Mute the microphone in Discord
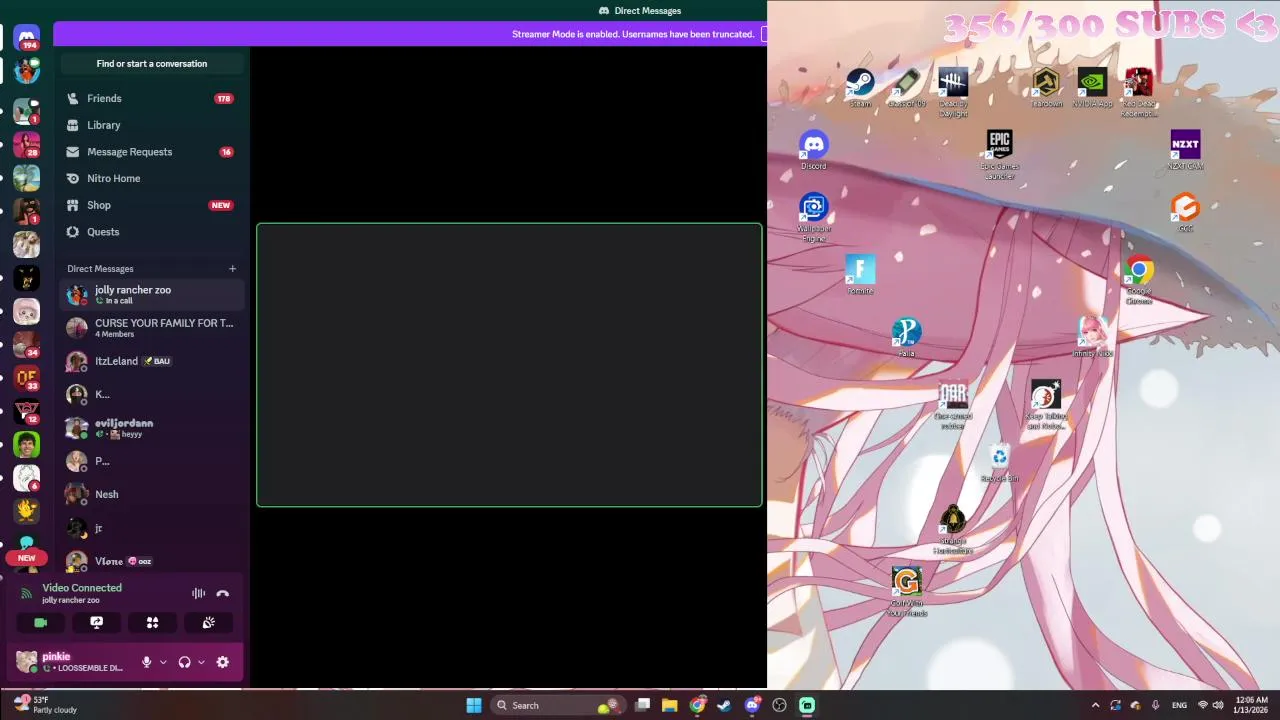Viewport: 1280px width, 720px height. 147,662
